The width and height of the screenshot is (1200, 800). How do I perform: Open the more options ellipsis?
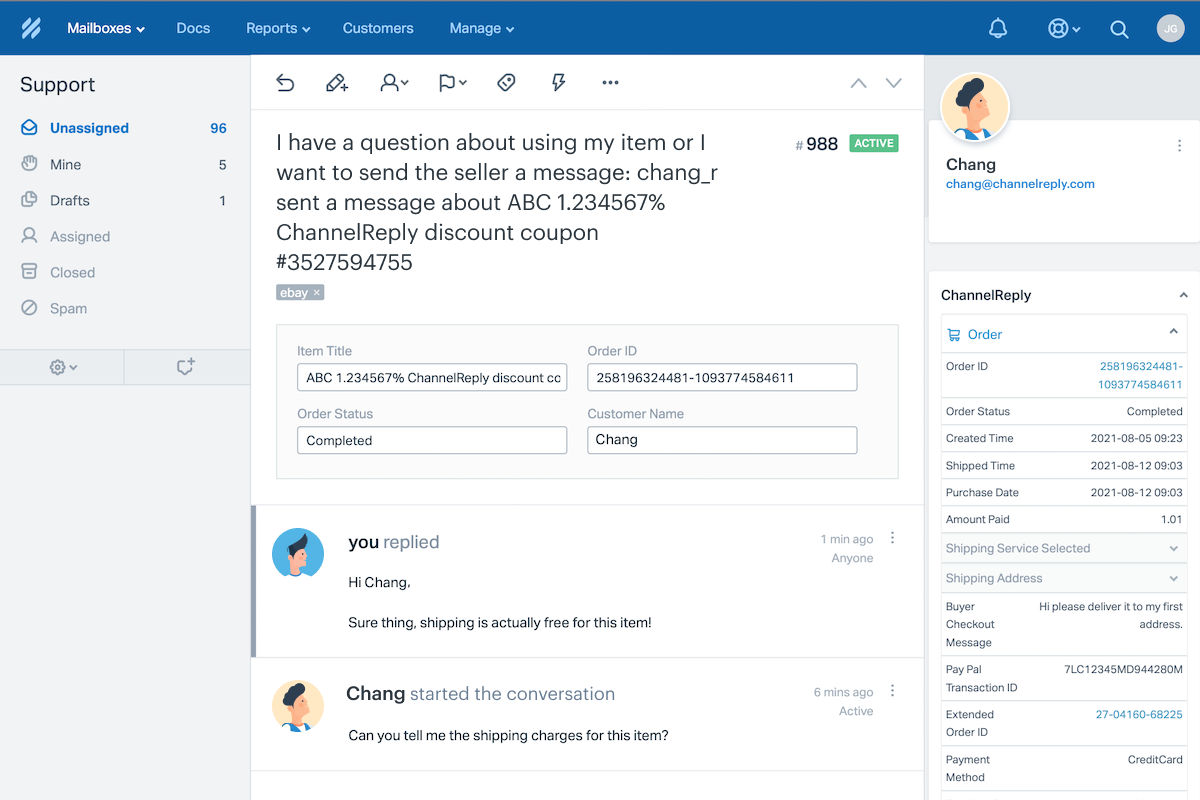[610, 83]
